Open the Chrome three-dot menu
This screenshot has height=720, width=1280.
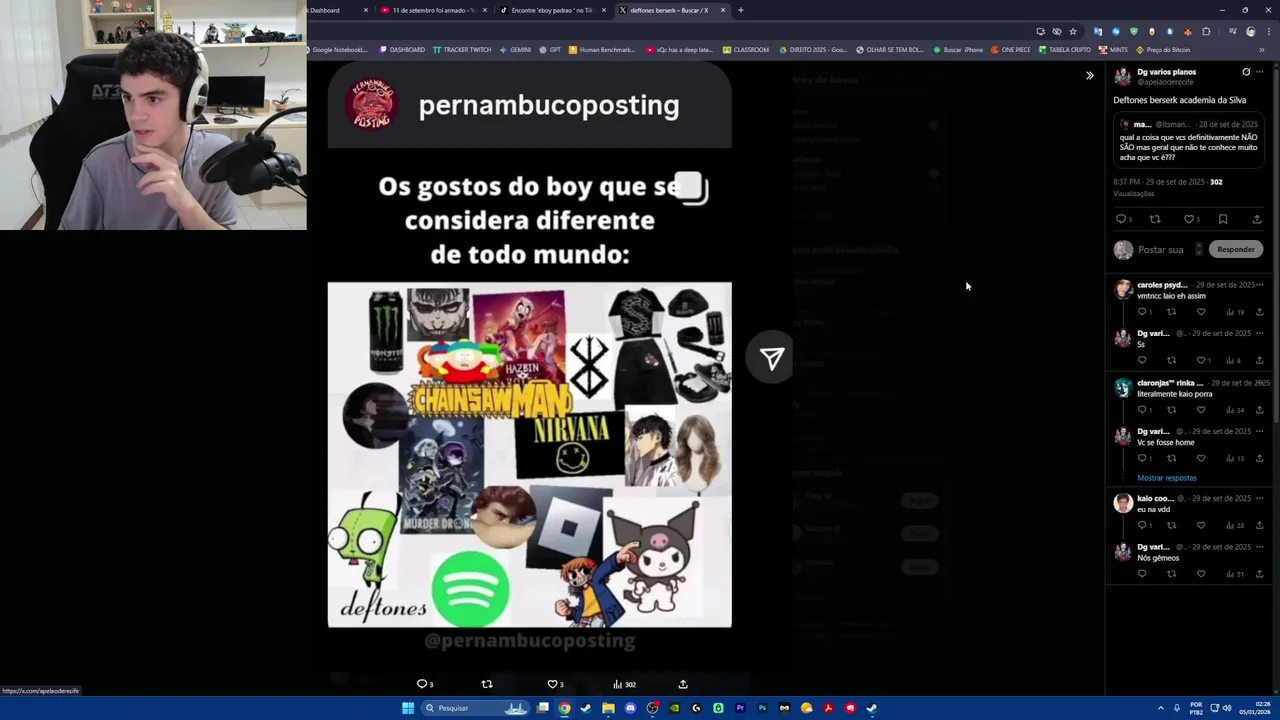coord(1269,31)
